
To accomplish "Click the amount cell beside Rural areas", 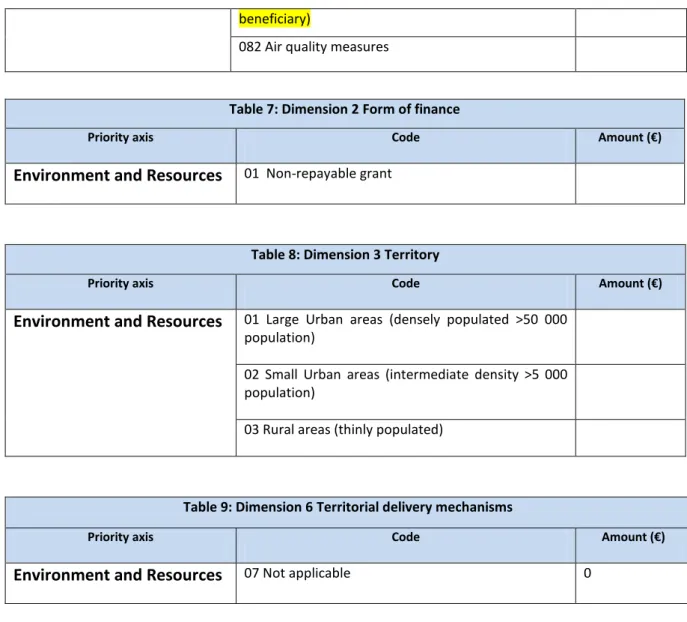I will (x=630, y=438).
